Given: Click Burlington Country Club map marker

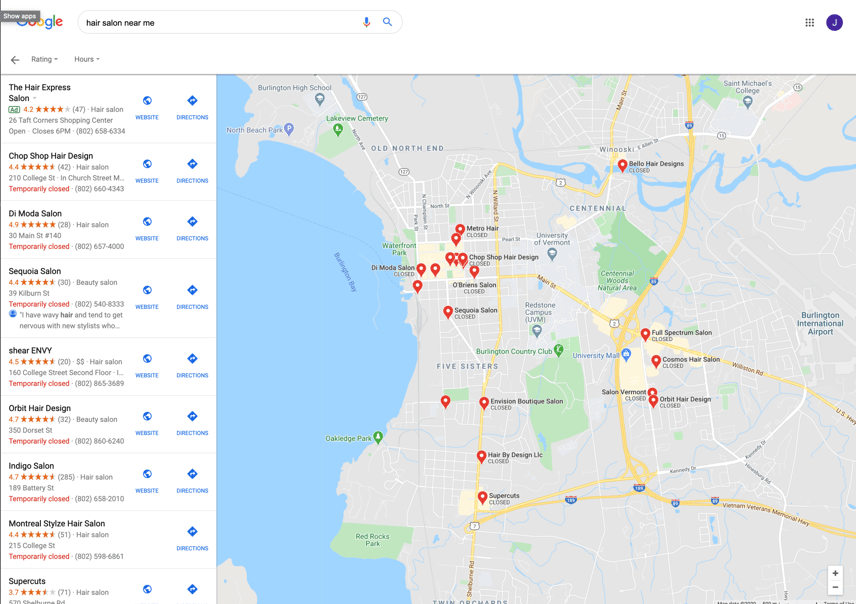Looking at the screenshot, I should (x=558, y=351).
